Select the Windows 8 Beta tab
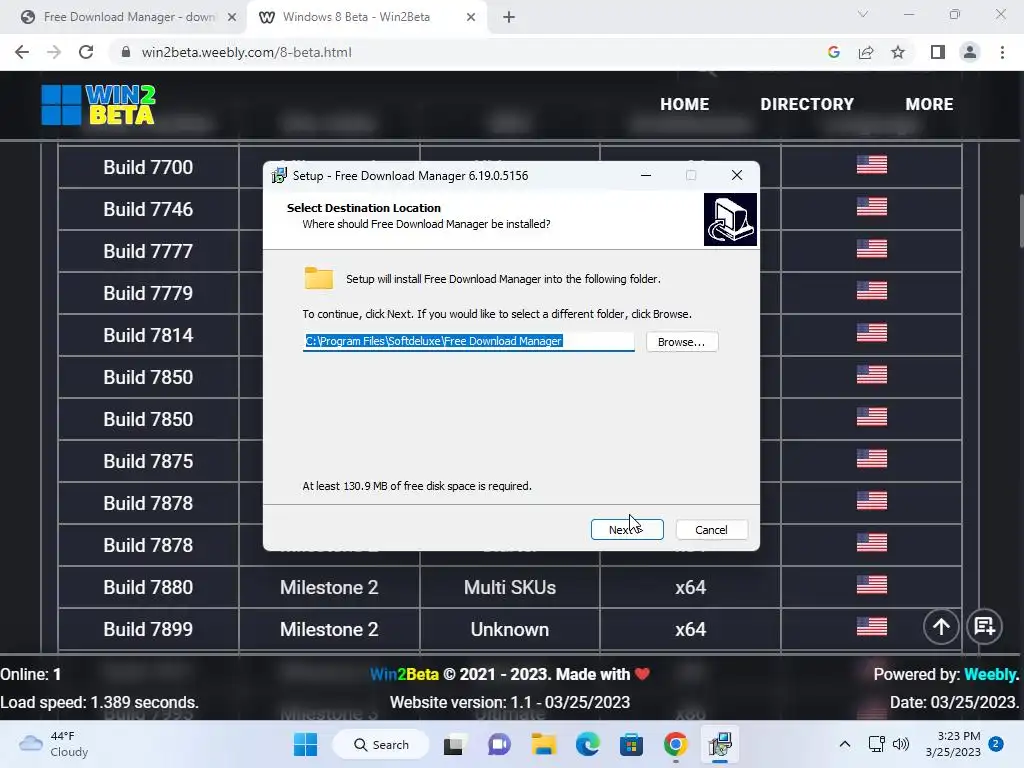Image resolution: width=1024 pixels, height=768 pixels. (x=366, y=17)
